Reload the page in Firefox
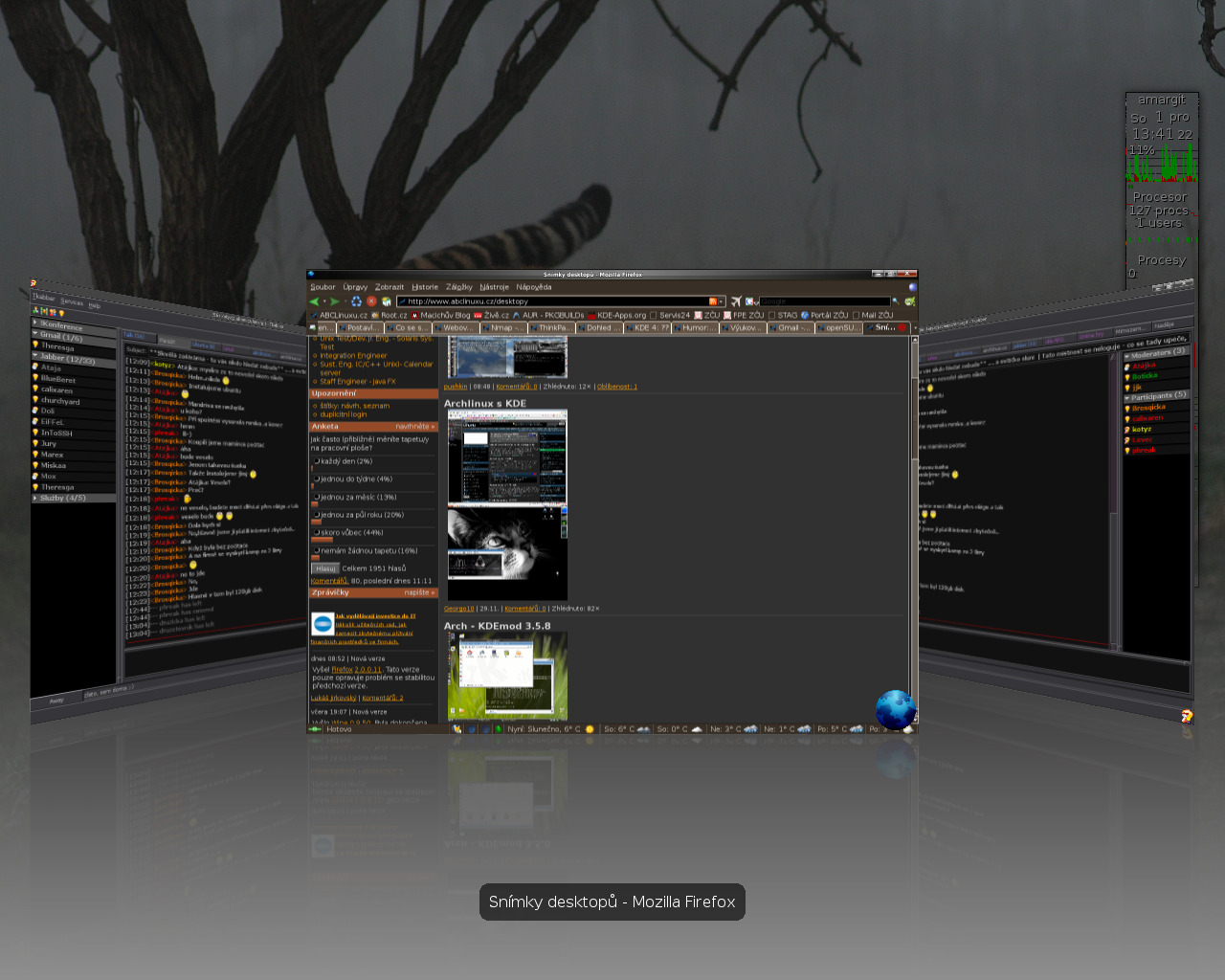Image resolution: width=1225 pixels, height=980 pixels. 356,301
